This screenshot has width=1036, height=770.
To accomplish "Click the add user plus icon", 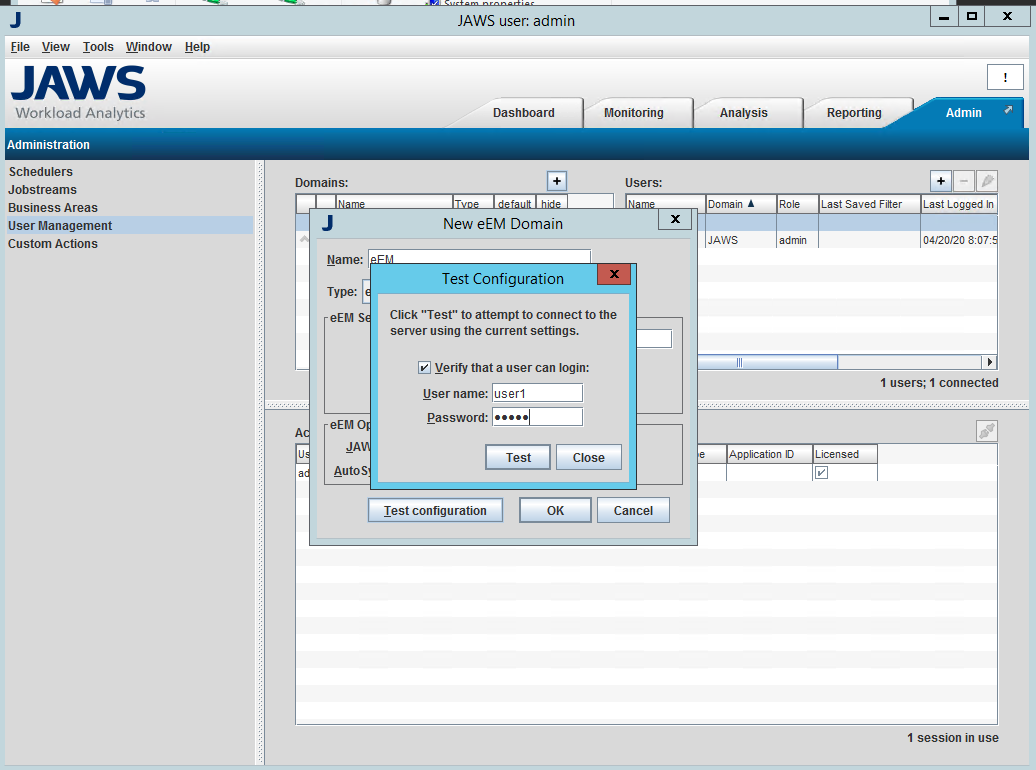I will point(940,181).
